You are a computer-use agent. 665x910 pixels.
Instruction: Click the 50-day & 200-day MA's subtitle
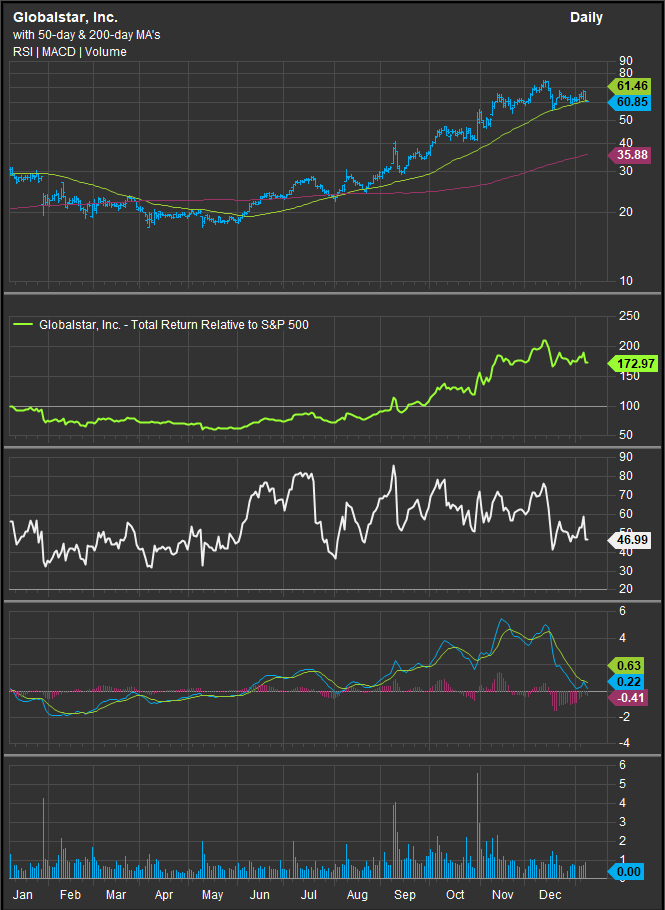point(94,35)
